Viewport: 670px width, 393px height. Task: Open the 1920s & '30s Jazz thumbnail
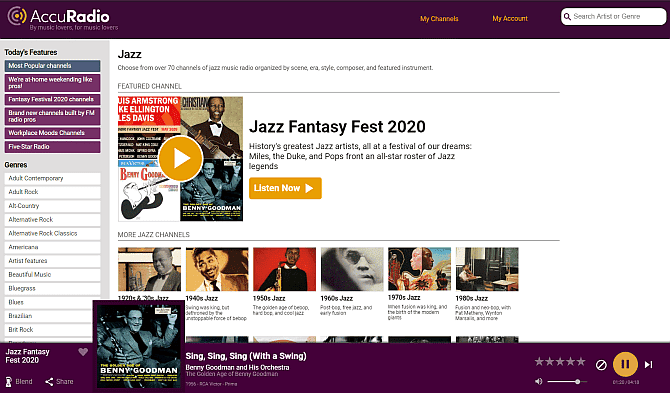pyautogui.click(x=149, y=269)
